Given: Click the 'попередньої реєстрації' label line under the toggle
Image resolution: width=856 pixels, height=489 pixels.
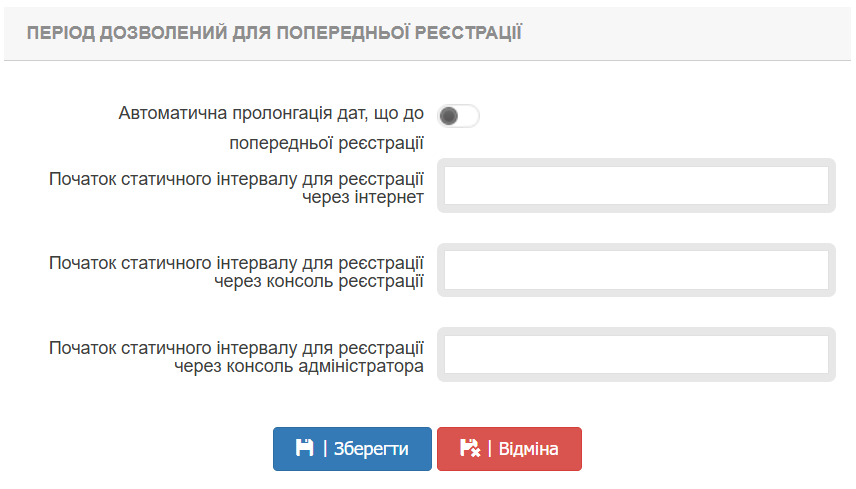Looking at the screenshot, I should click(x=326, y=143).
